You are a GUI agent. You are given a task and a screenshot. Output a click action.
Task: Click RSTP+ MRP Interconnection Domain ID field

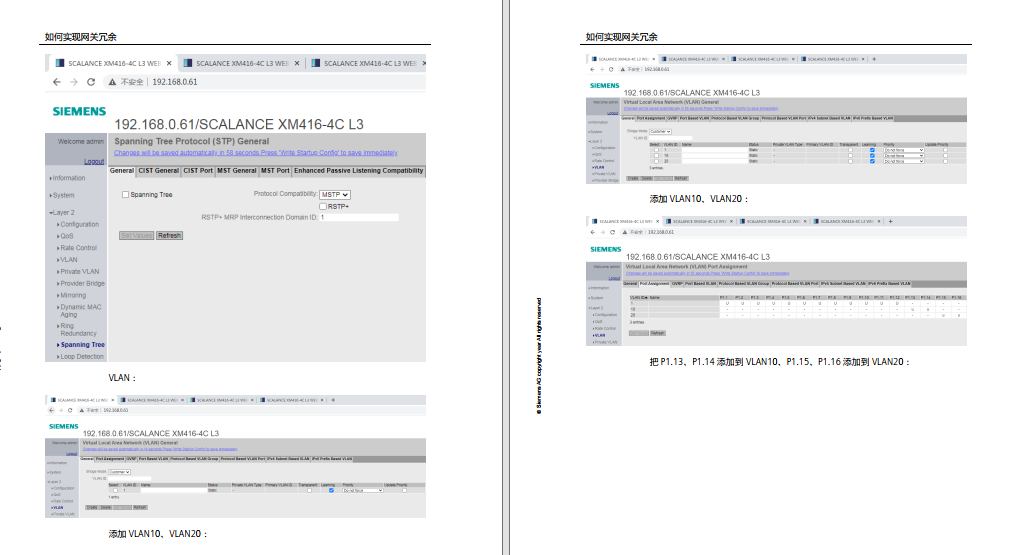pyautogui.click(x=359, y=218)
